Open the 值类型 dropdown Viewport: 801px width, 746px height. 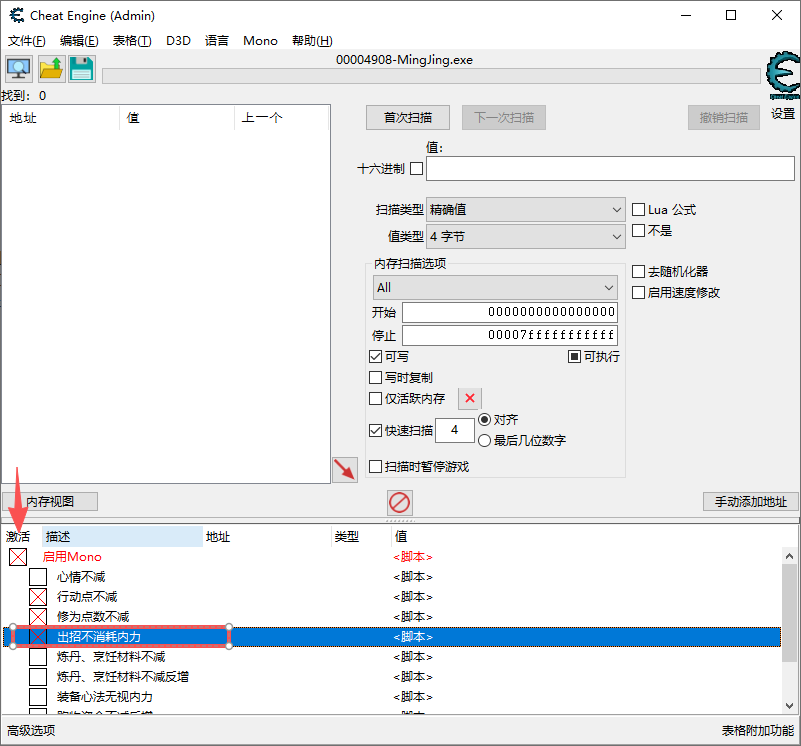pyautogui.click(x=525, y=237)
